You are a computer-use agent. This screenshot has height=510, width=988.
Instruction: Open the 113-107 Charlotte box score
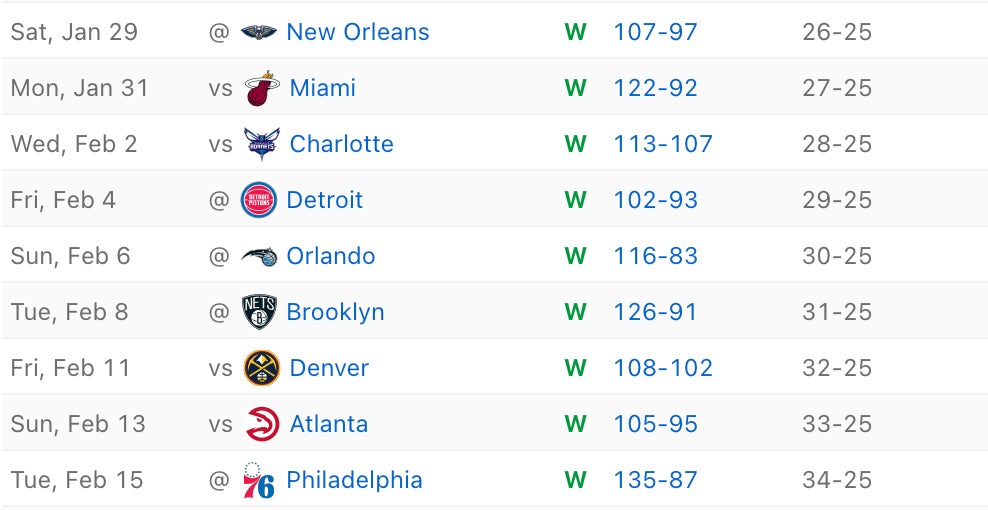coord(663,144)
